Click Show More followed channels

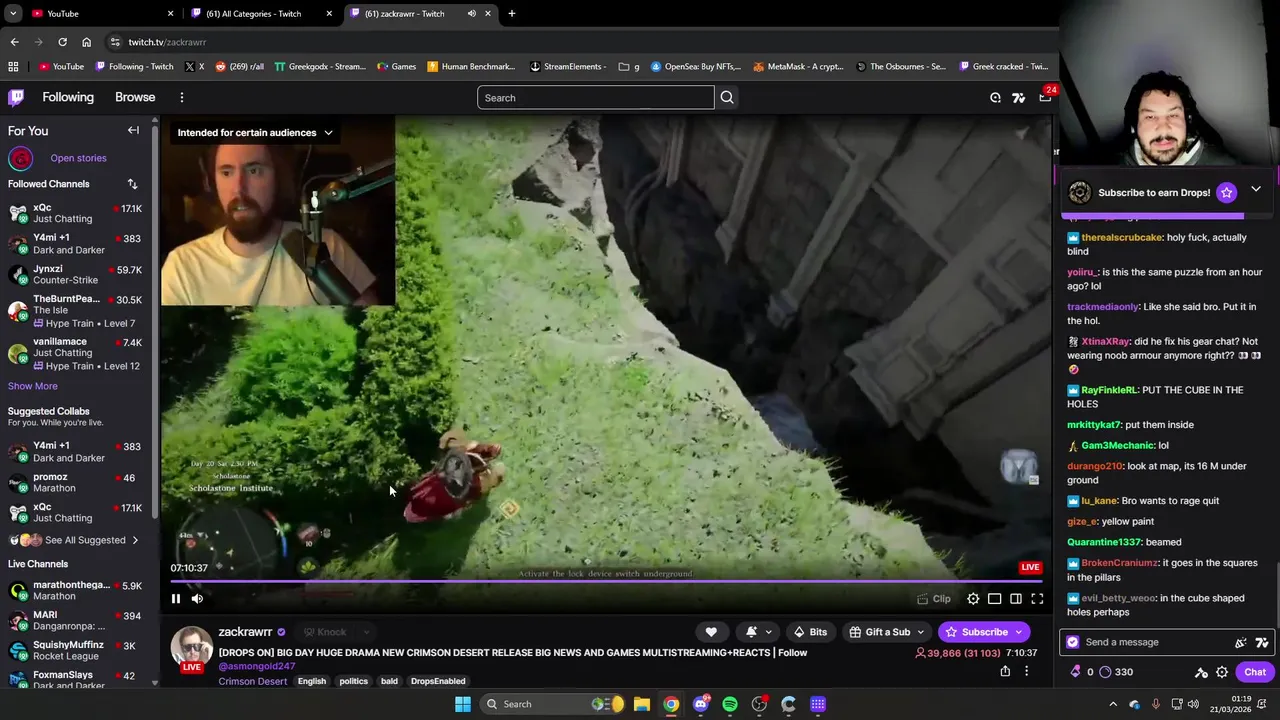coord(33,386)
